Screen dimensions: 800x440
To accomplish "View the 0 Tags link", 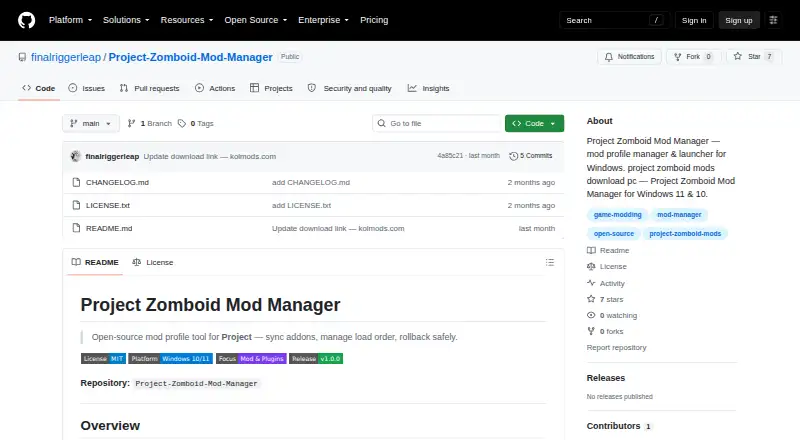I will [196, 124].
